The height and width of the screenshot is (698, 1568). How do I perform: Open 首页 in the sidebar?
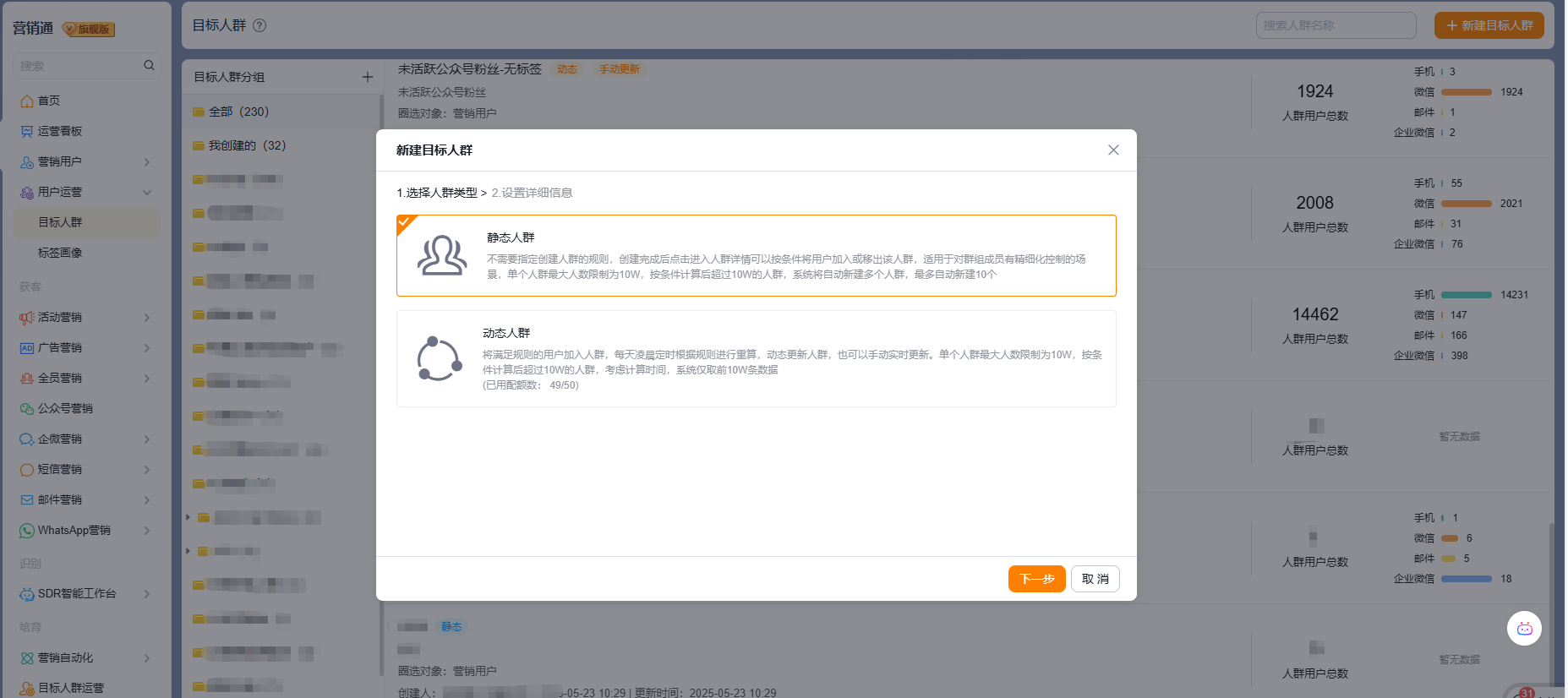point(49,101)
